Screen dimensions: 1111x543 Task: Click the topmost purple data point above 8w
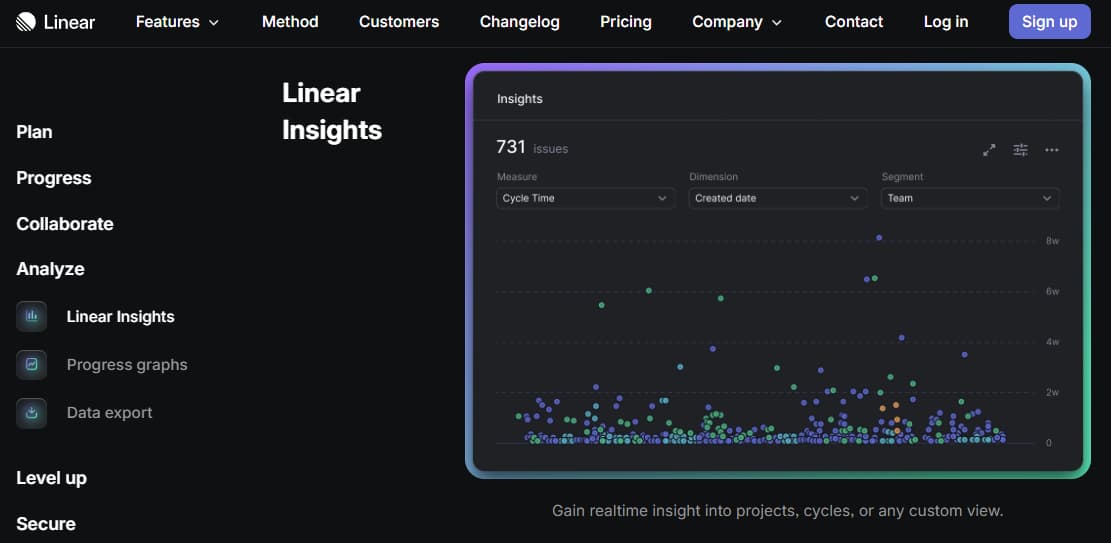879,238
